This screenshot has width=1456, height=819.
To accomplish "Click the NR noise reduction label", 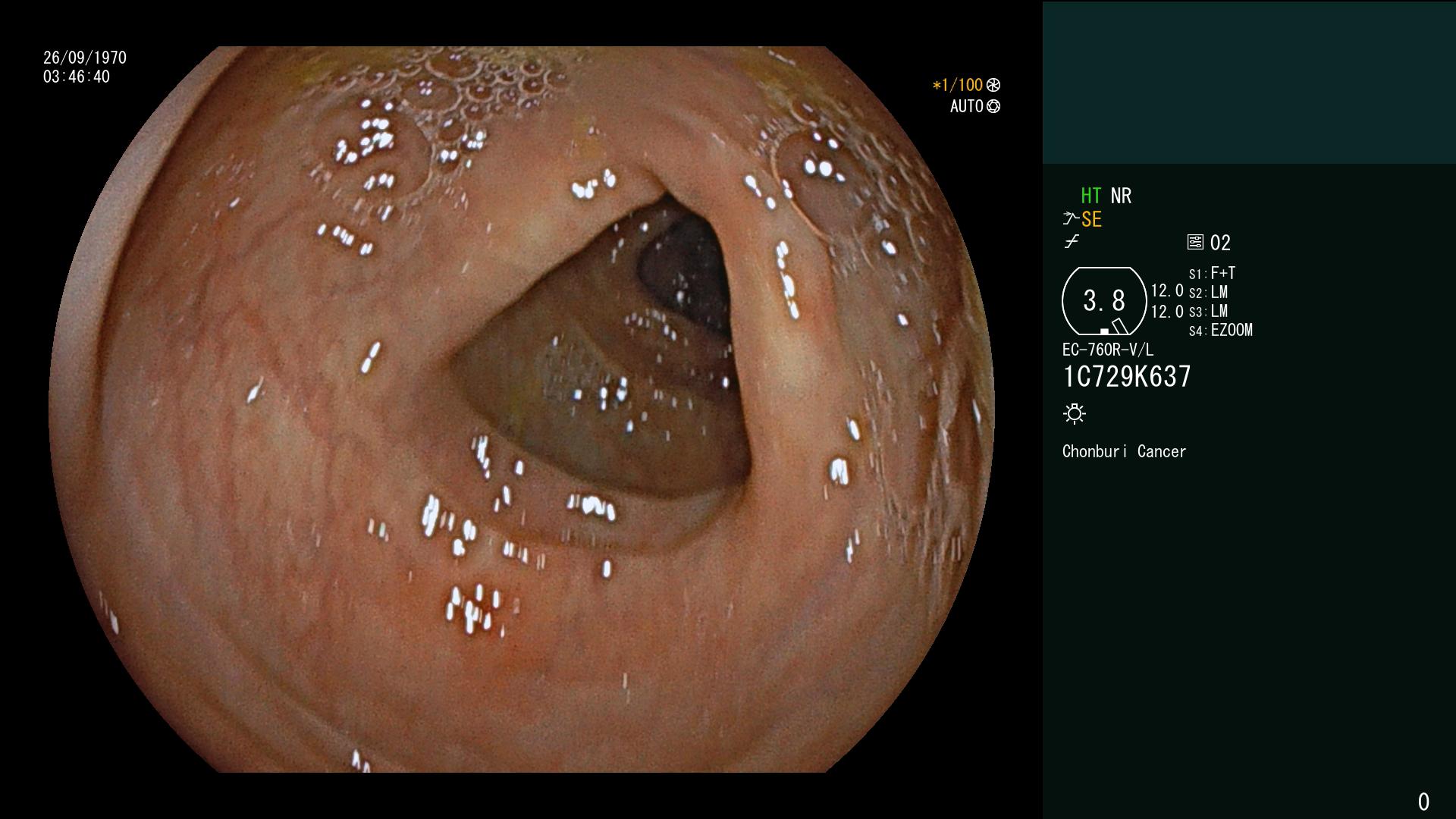I will click(1121, 196).
